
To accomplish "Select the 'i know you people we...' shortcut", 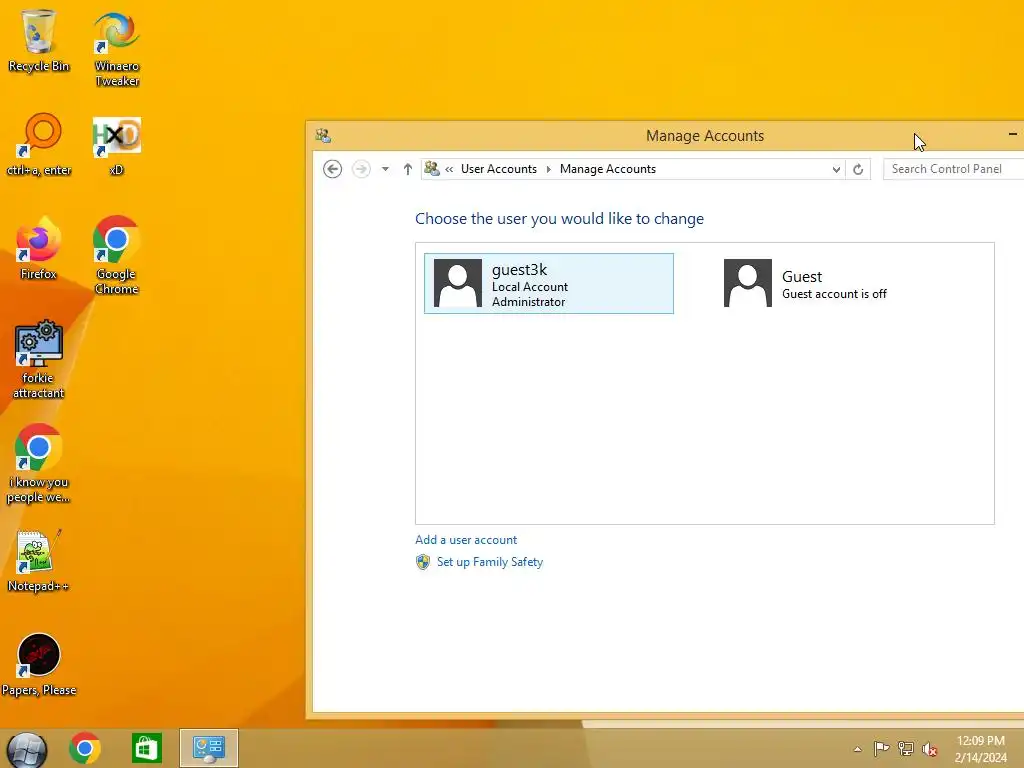I will 39,464.
